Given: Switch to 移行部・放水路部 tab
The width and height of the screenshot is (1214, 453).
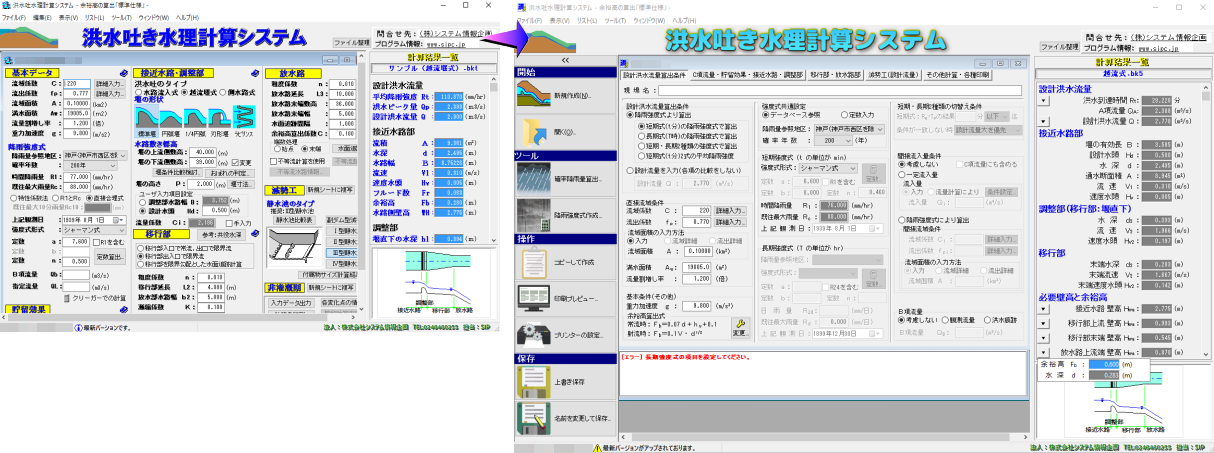Looking at the screenshot, I should pos(836,75).
